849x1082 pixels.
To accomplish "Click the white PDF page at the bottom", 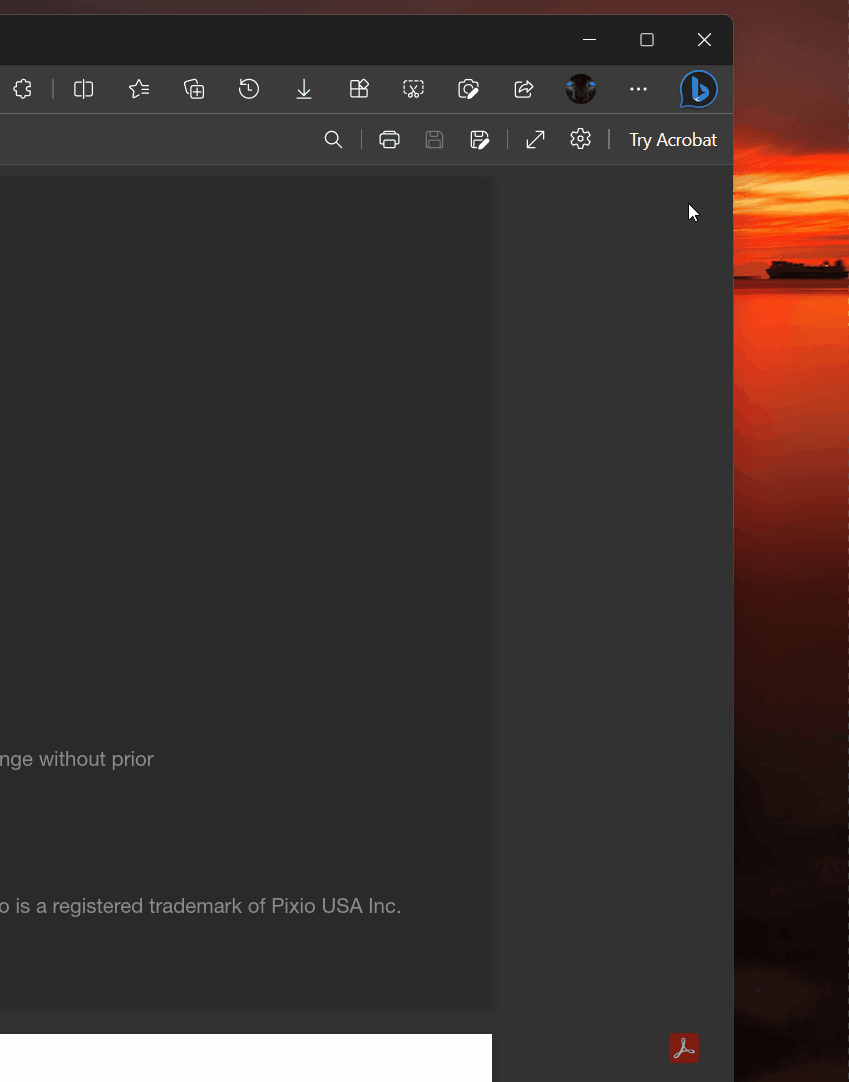I will point(246,1058).
